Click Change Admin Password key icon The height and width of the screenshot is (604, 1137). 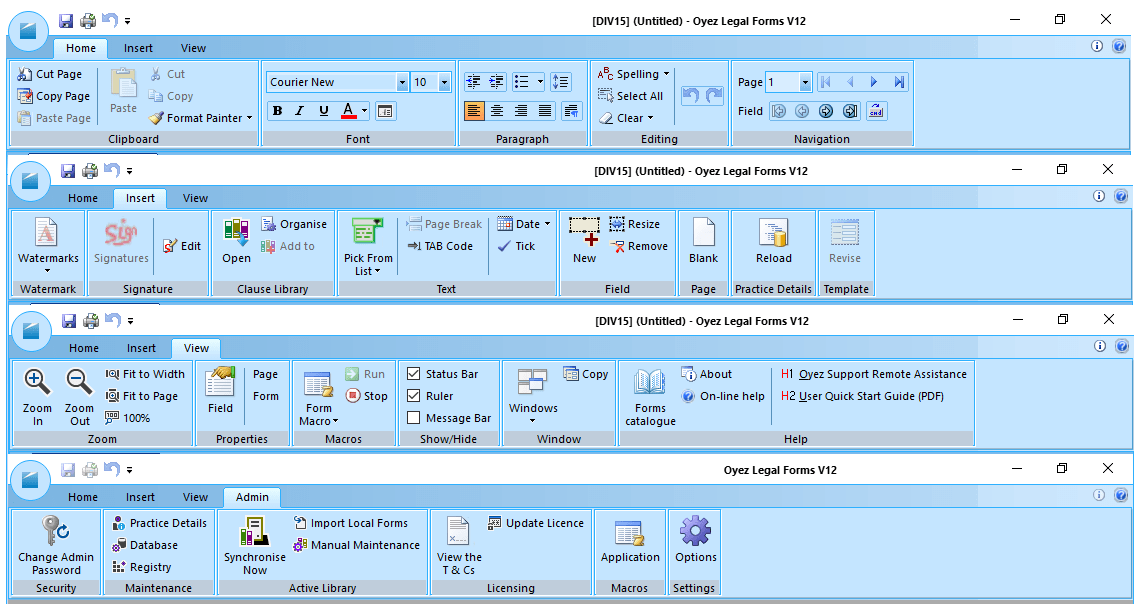click(55, 531)
